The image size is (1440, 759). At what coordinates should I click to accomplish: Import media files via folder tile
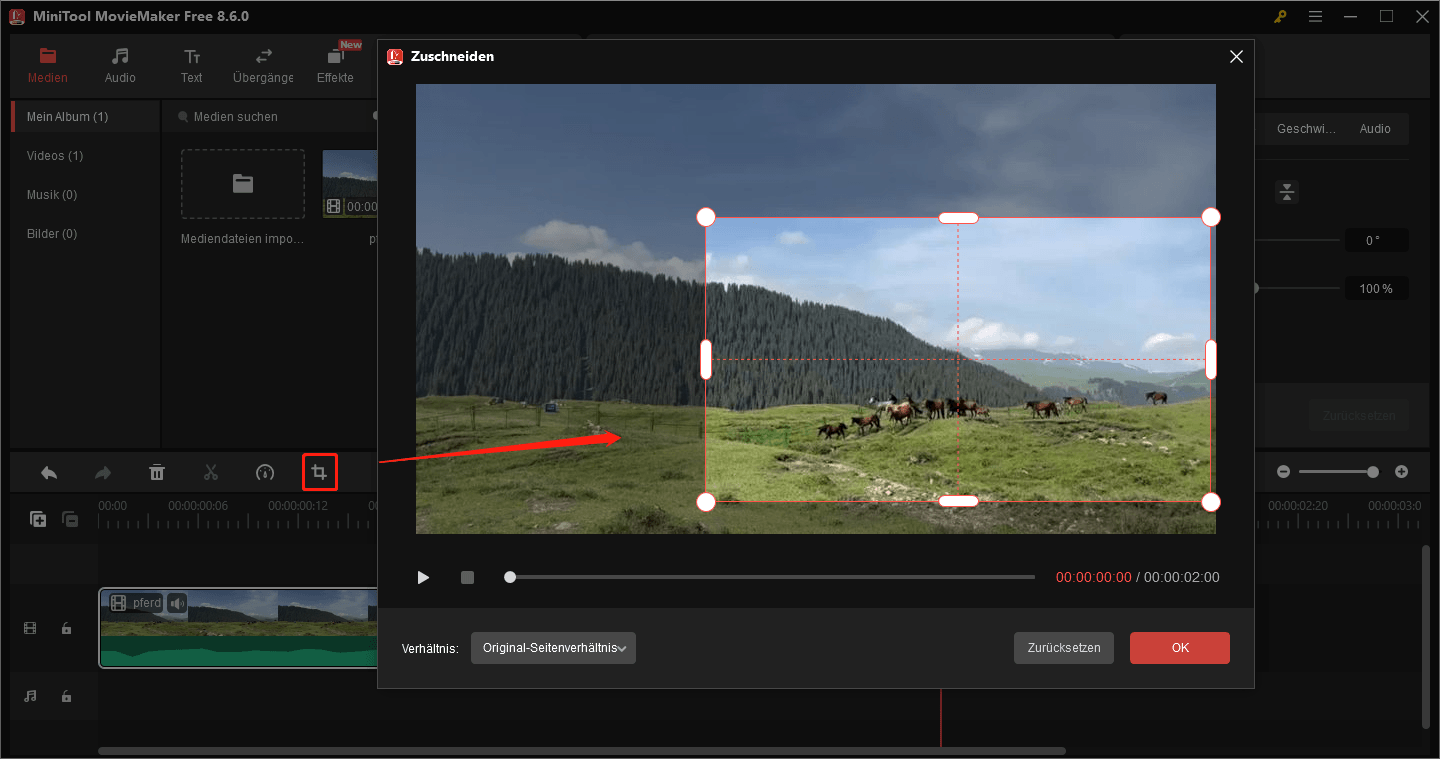click(243, 184)
